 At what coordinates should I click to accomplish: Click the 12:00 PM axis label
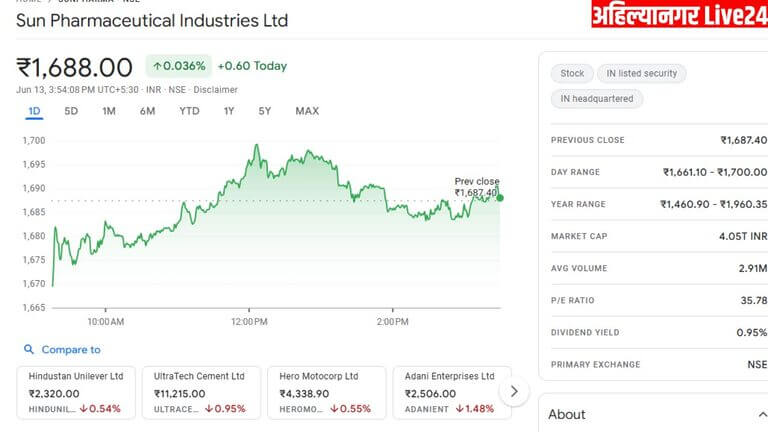249,322
